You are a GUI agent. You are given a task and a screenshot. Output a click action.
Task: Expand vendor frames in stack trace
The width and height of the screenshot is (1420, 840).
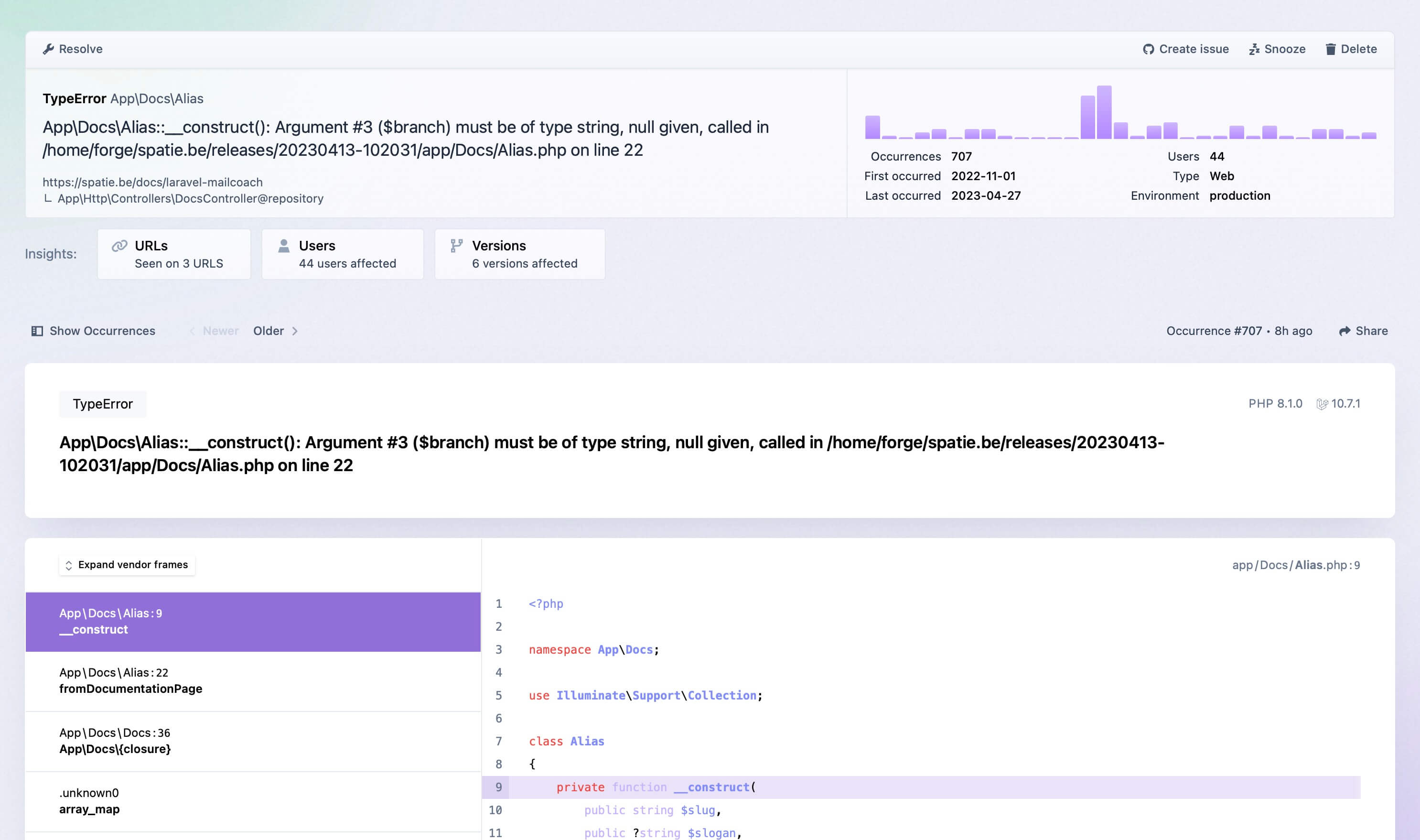pyautogui.click(x=127, y=565)
